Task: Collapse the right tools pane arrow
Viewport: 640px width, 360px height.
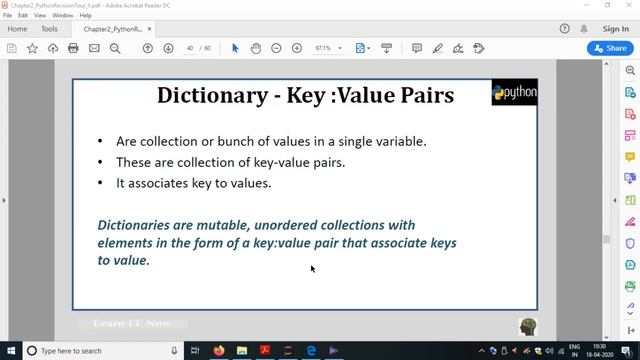Action: pos(615,200)
